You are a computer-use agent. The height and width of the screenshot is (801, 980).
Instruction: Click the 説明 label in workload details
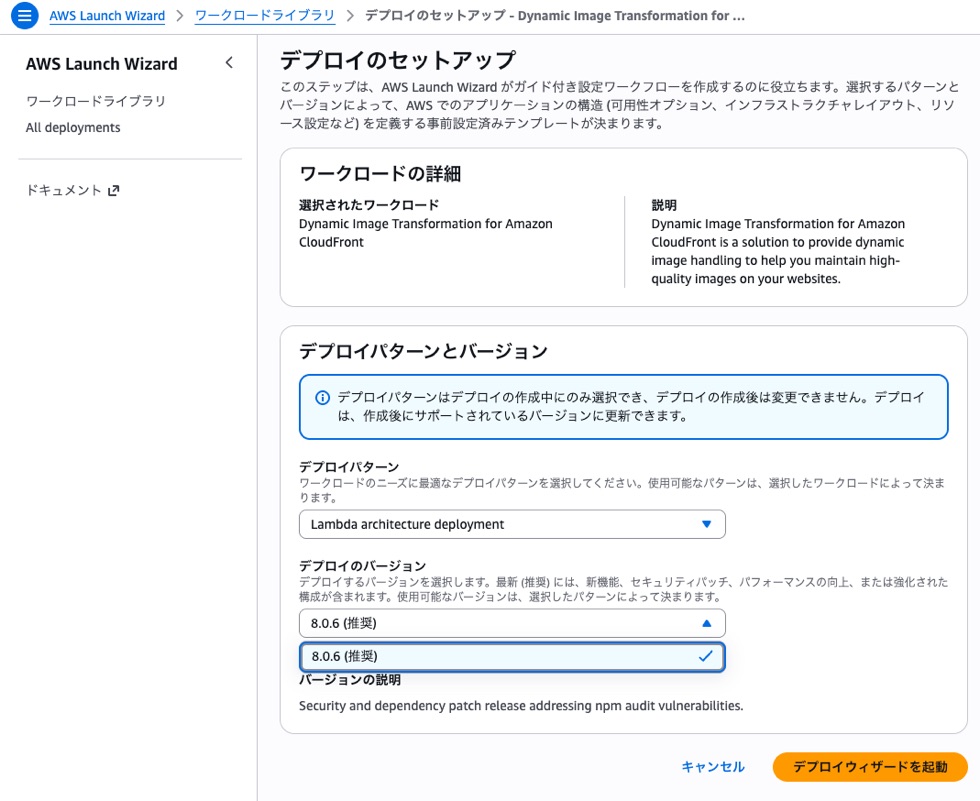(664, 205)
